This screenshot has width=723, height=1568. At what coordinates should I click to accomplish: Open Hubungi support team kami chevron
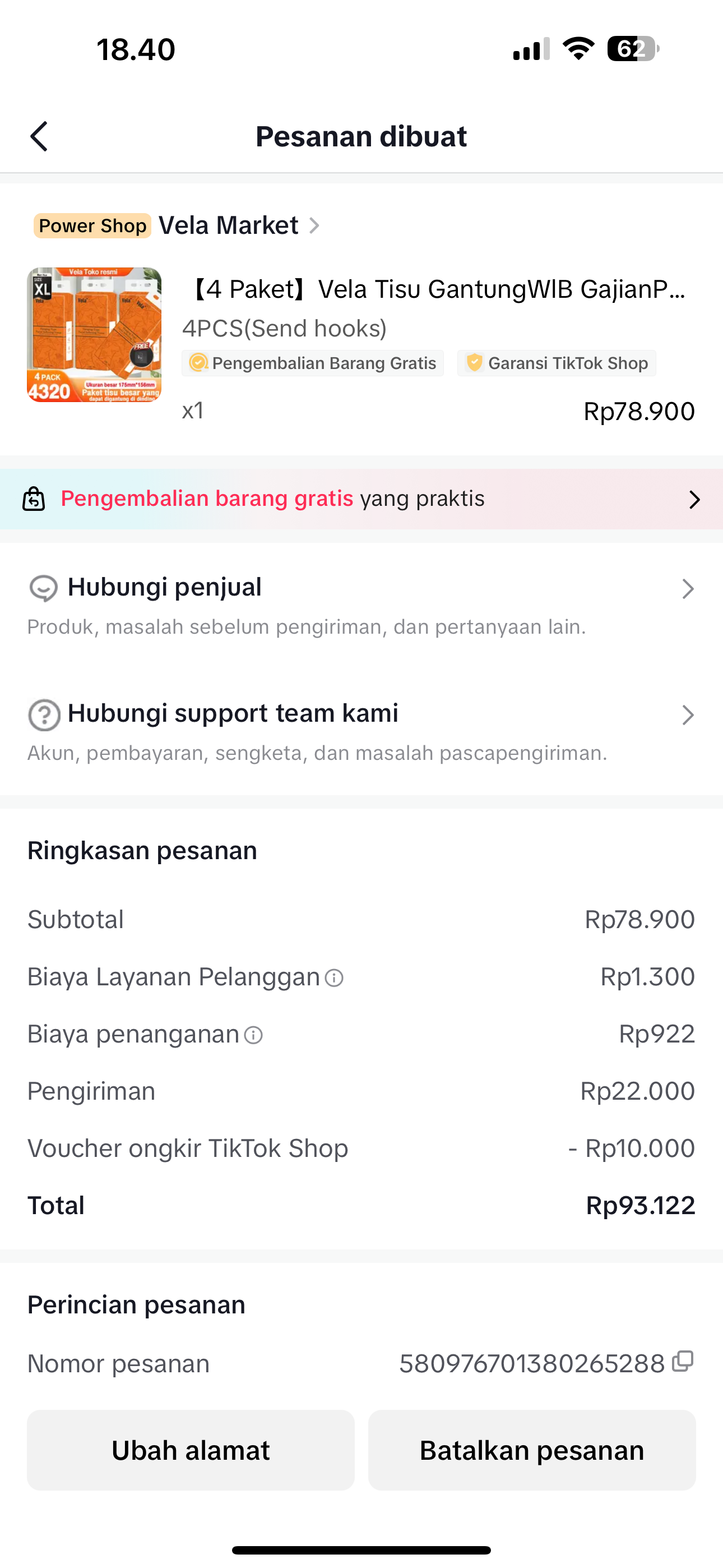point(688,714)
